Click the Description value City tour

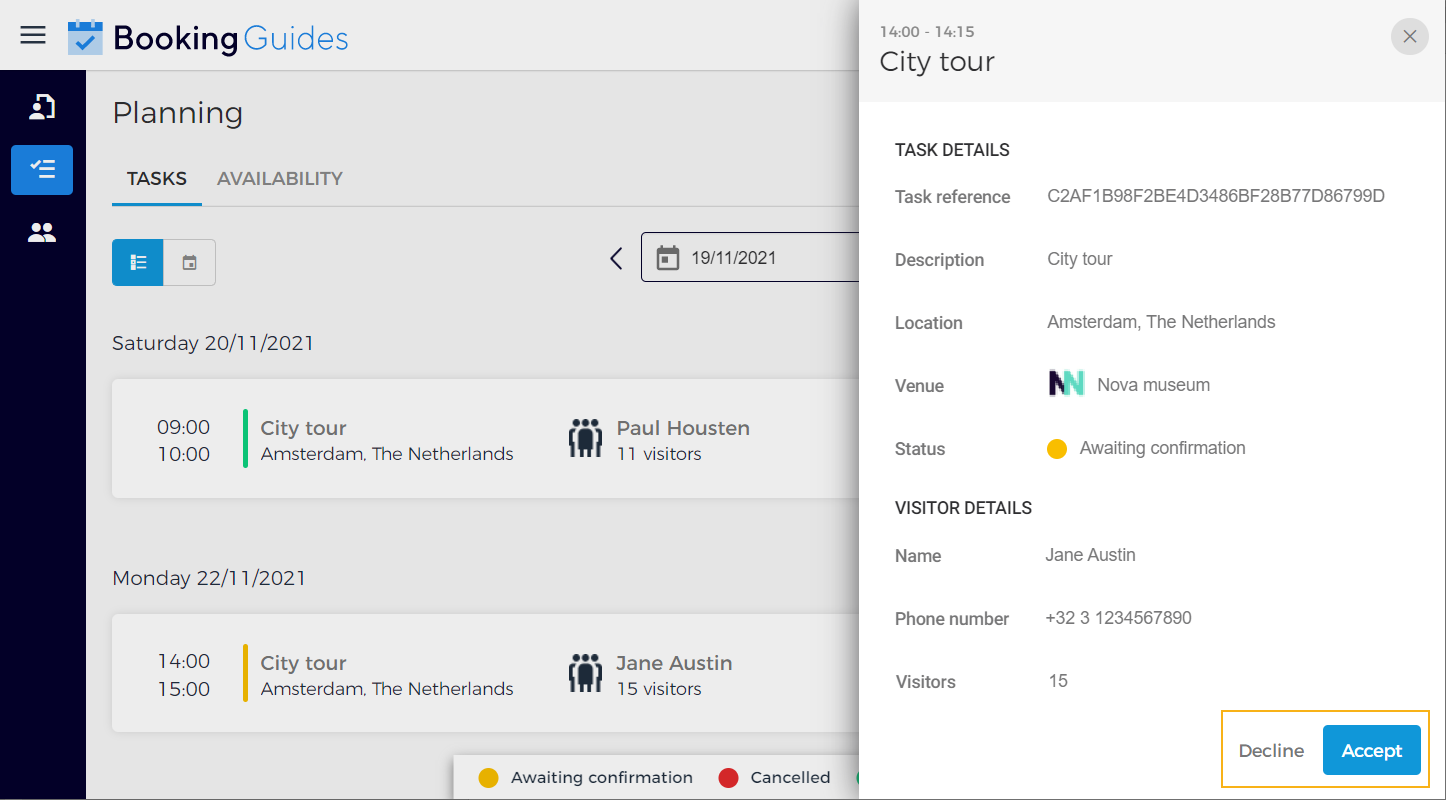tap(1080, 259)
